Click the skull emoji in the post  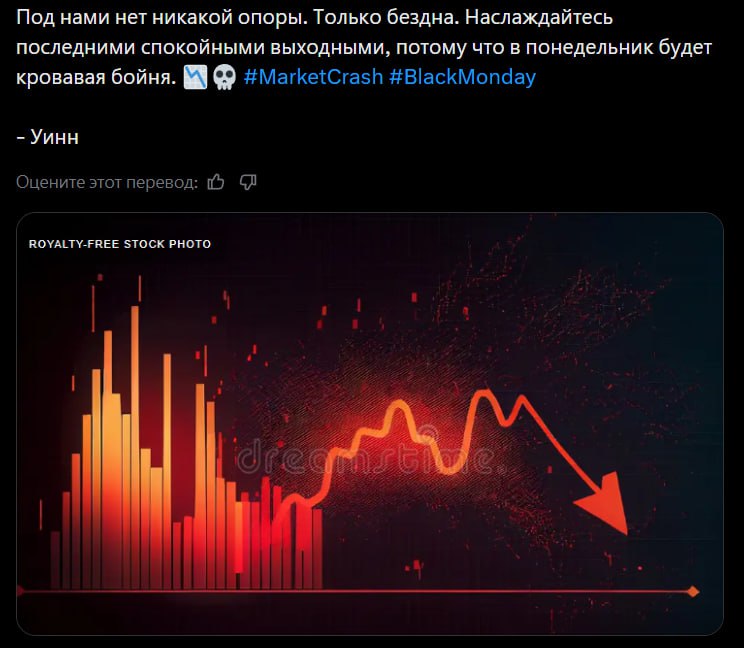[224, 77]
